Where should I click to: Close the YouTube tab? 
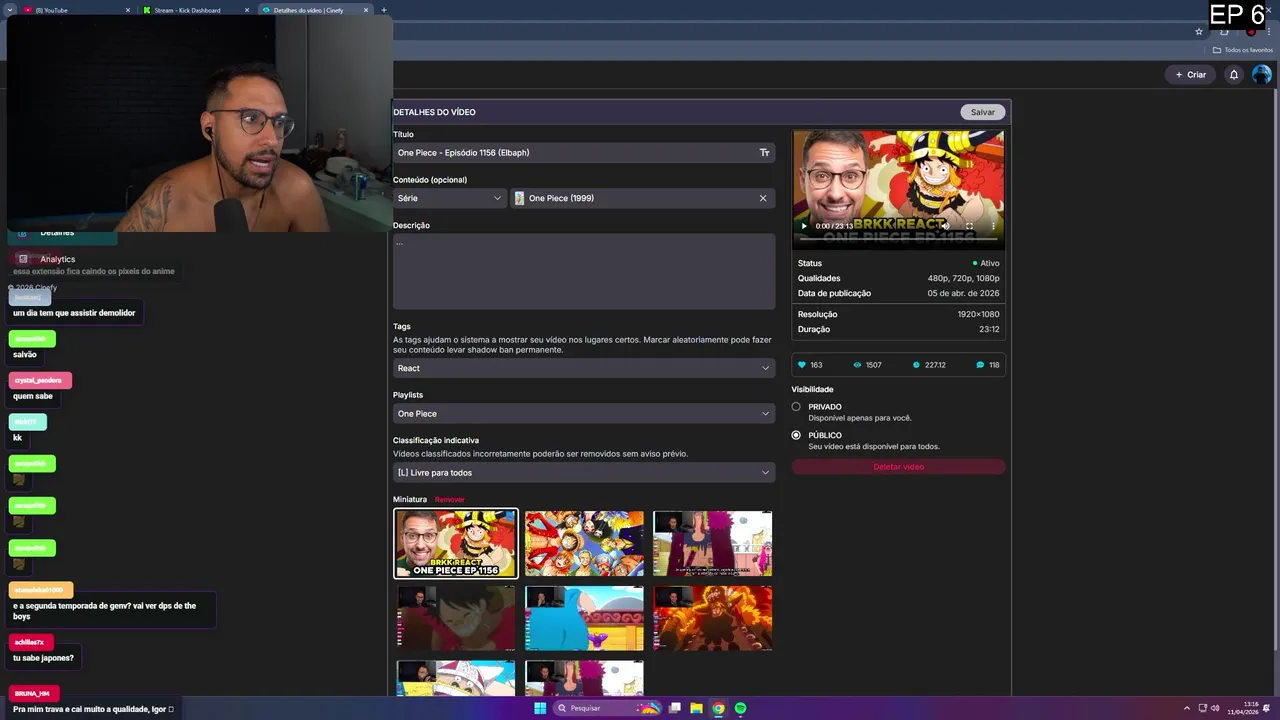point(128,10)
